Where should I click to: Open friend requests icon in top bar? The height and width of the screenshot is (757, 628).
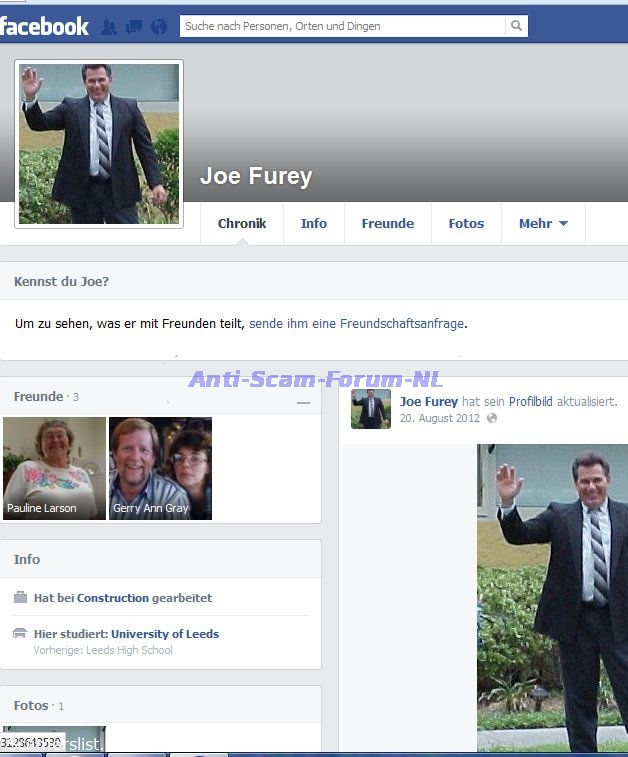[109, 27]
